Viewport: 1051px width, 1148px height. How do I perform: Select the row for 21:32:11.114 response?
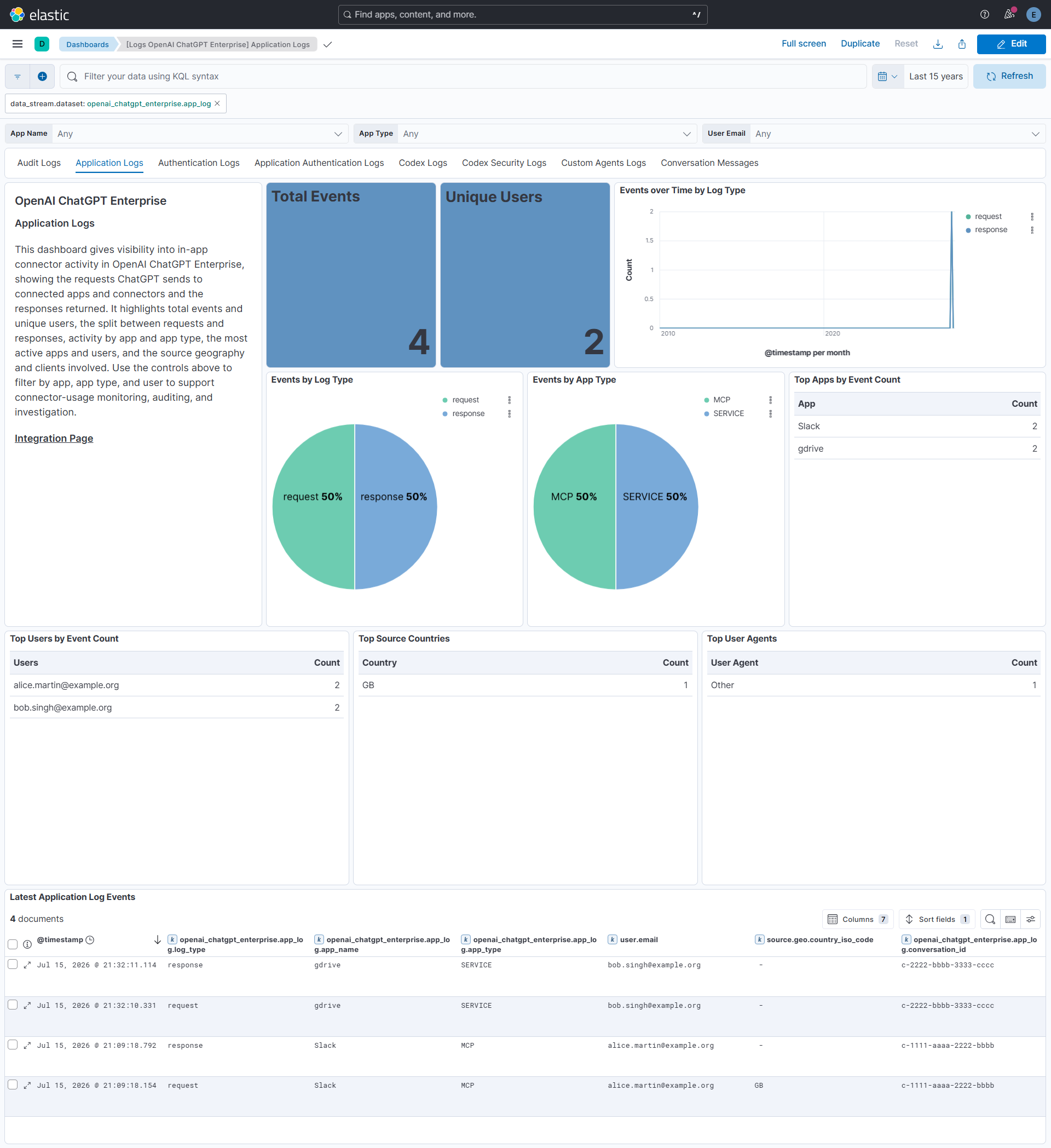(x=13, y=964)
